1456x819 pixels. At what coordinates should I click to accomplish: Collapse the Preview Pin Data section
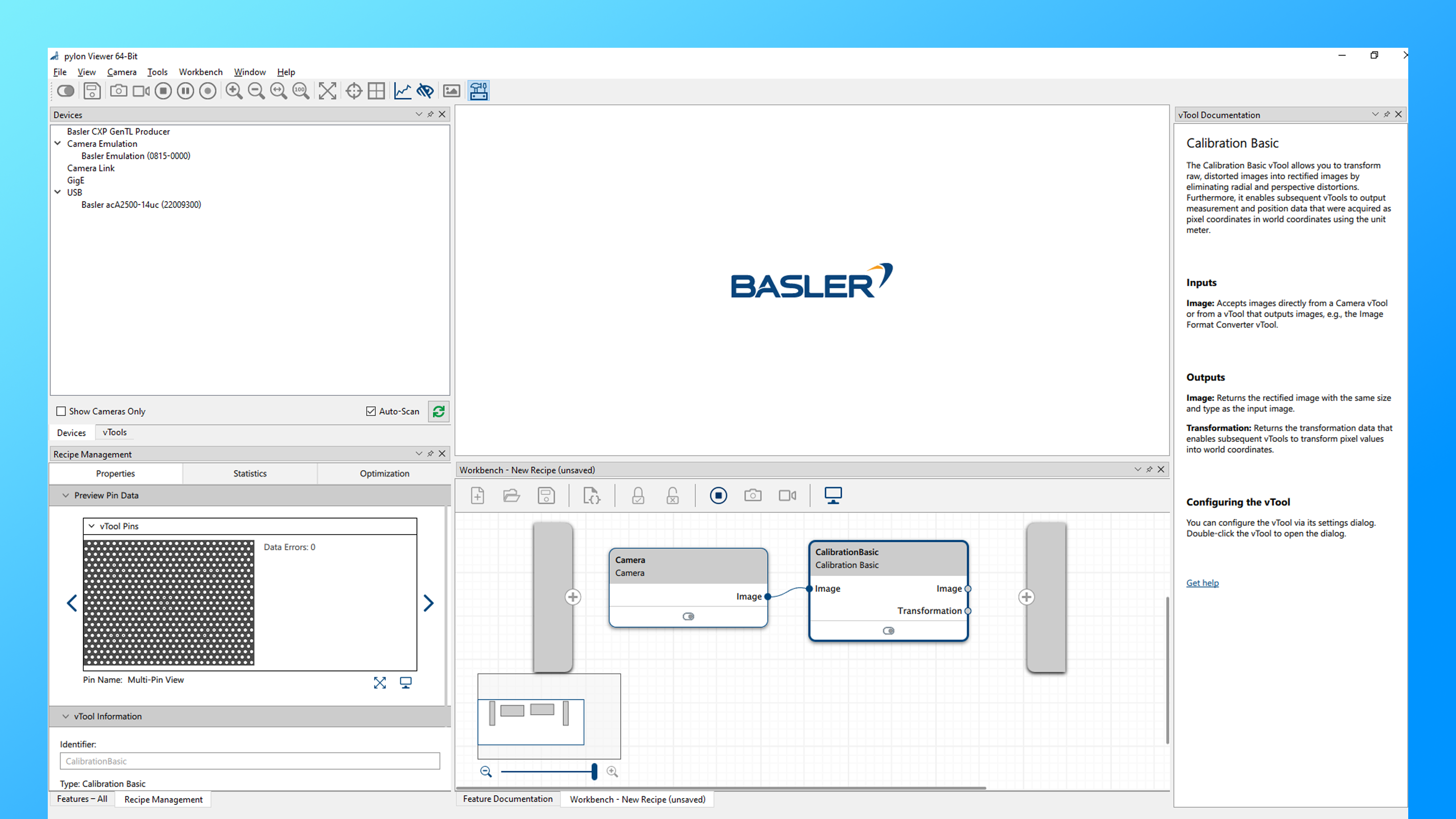(x=66, y=495)
